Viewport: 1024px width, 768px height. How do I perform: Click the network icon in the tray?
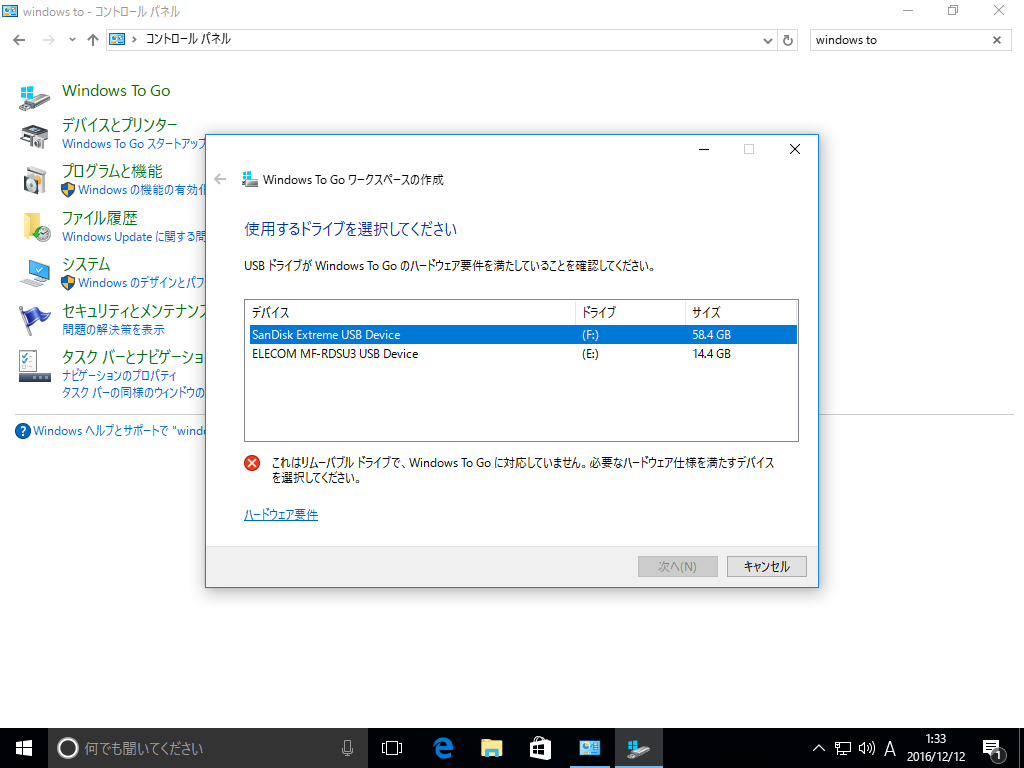click(x=842, y=748)
